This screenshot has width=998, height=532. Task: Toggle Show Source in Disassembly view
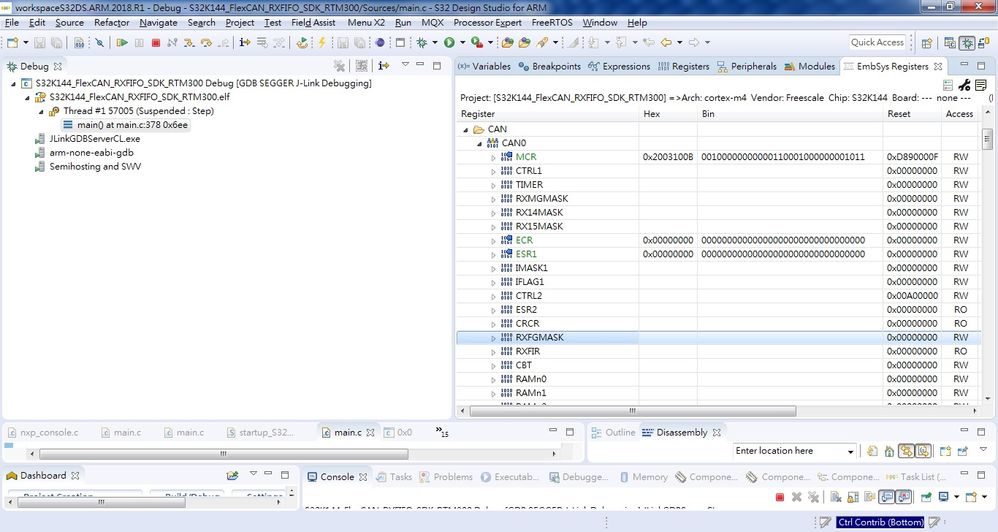(924, 451)
